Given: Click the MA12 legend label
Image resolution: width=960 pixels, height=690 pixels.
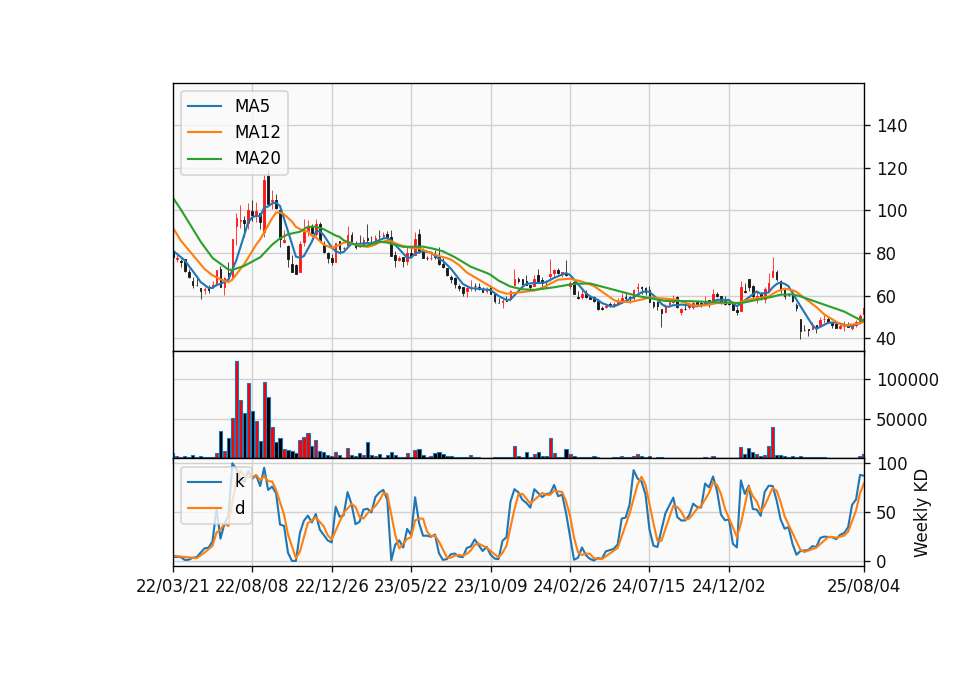Looking at the screenshot, I should pos(257,132).
